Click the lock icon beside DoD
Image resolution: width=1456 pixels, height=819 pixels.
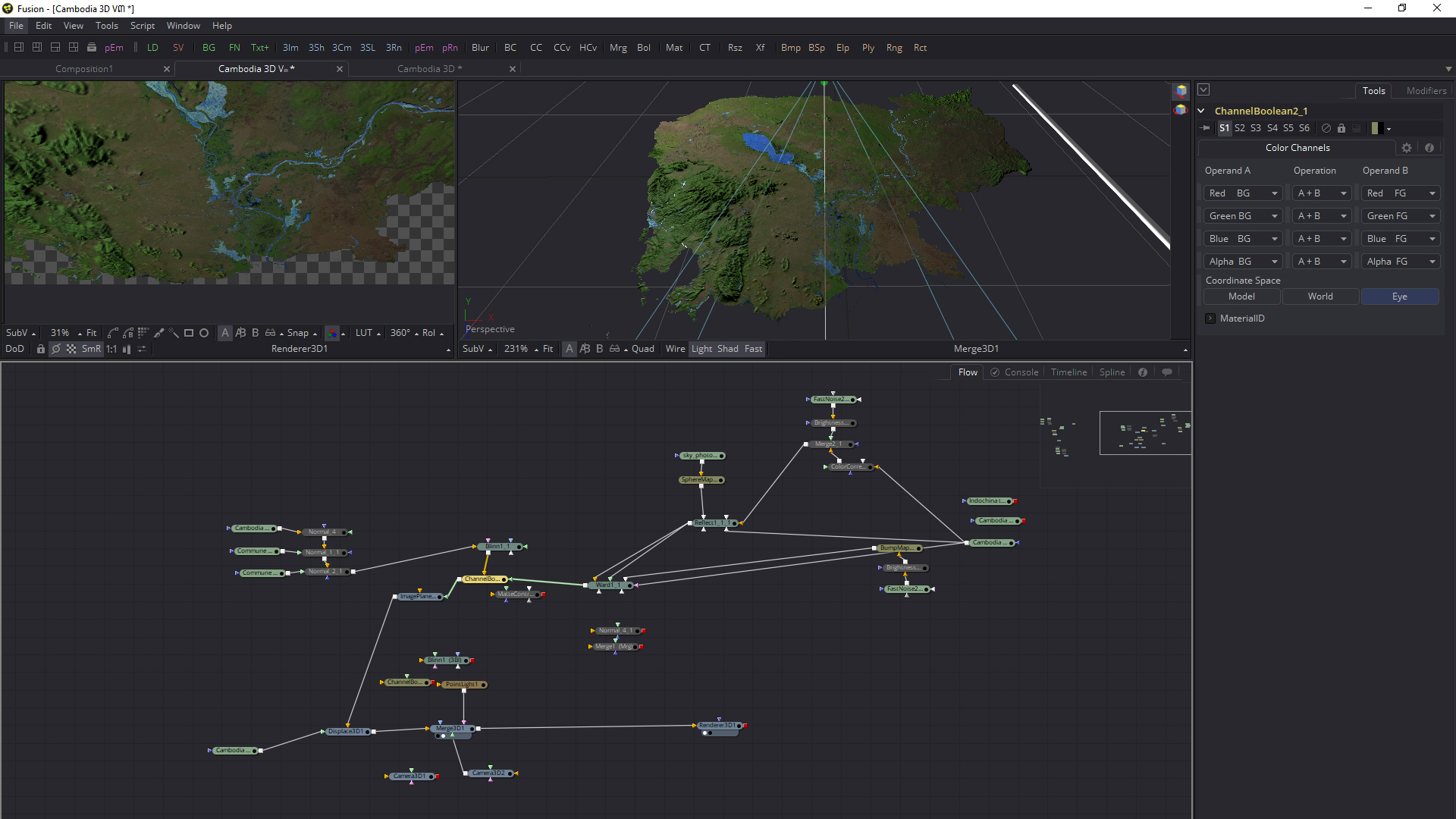click(x=41, y=349)
